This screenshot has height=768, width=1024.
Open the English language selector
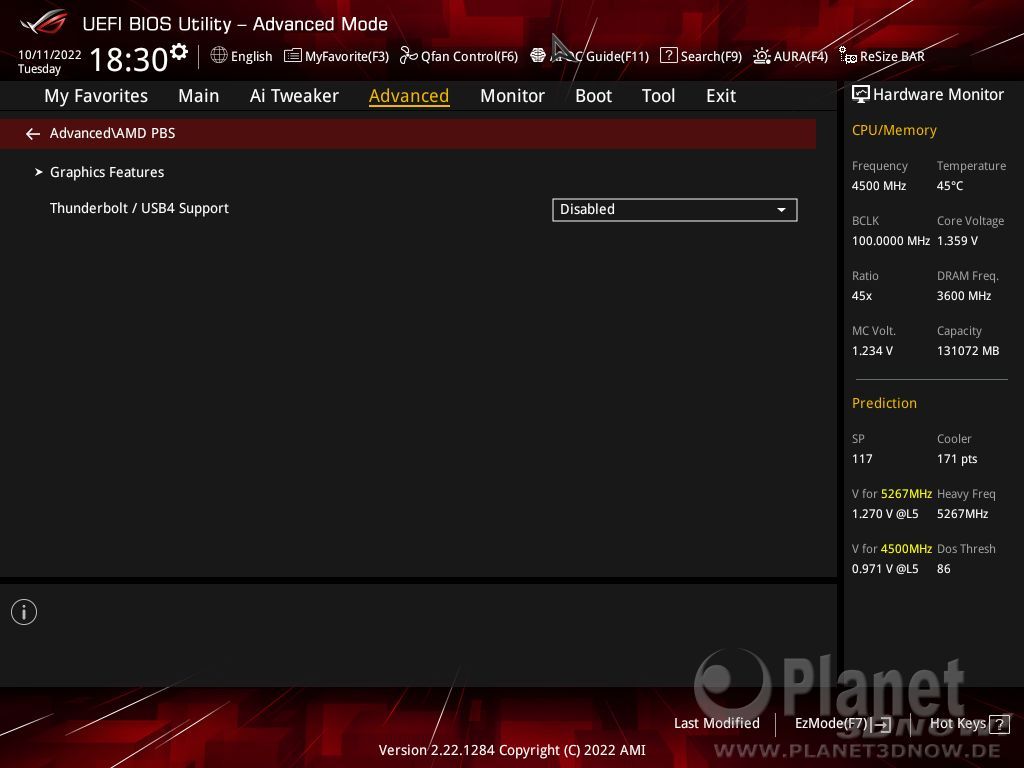coord(241,56)
